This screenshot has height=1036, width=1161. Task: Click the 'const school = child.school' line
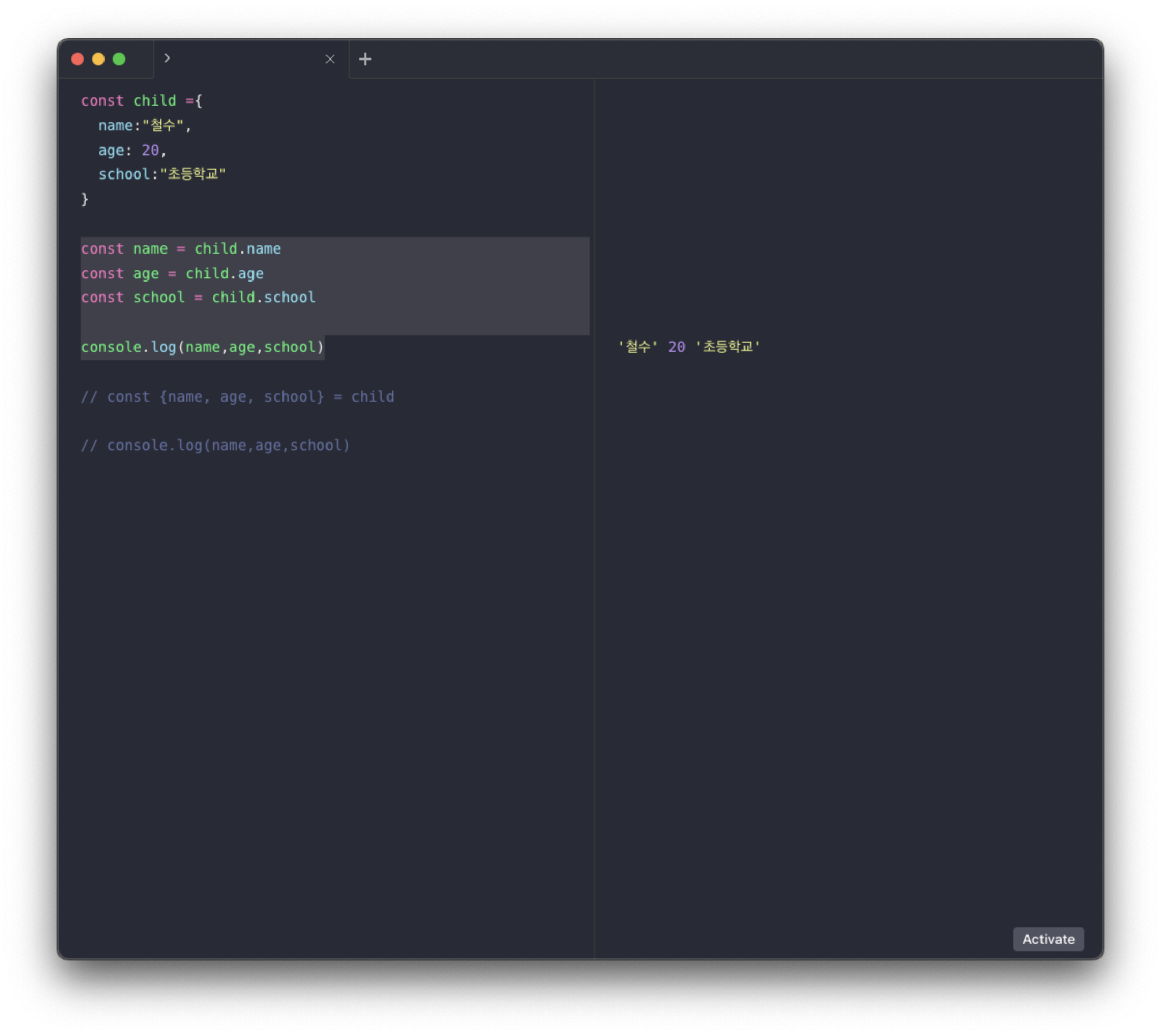click(x=198, y=298)
